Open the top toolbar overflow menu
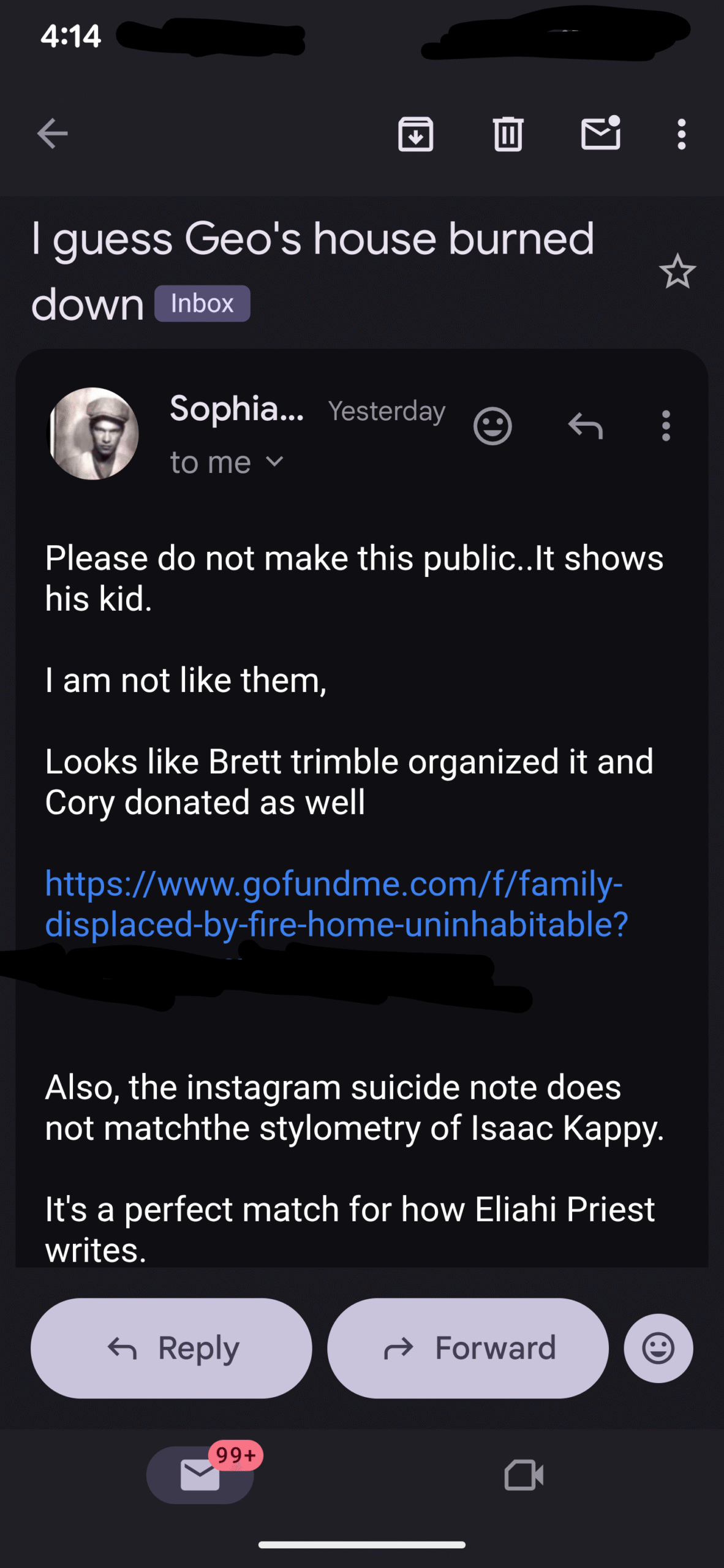The width and height of the screenshot is (724, 1568). [x=681, y=134]
